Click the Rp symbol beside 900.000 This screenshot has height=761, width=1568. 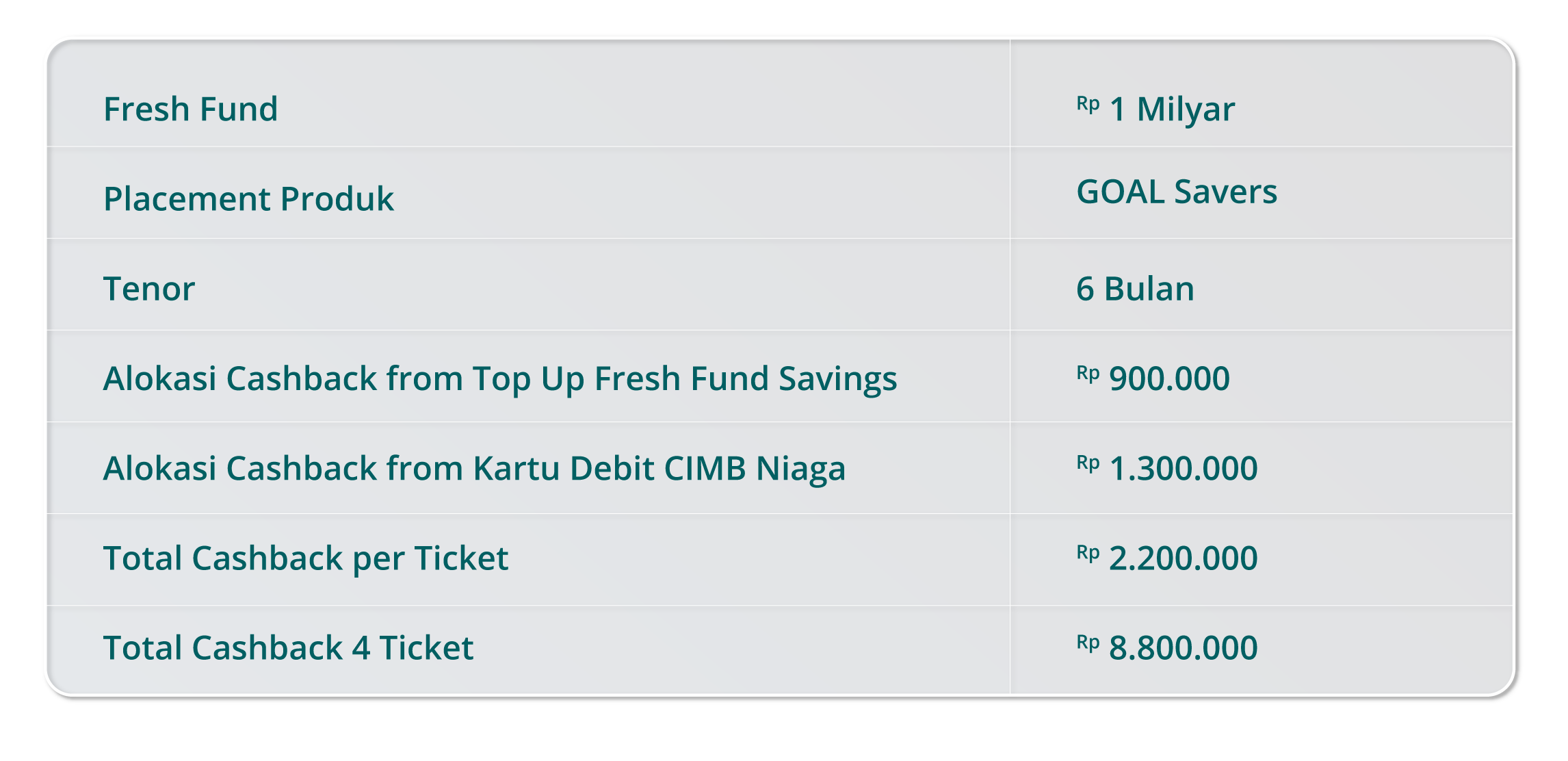click(x=1088, y=373)
